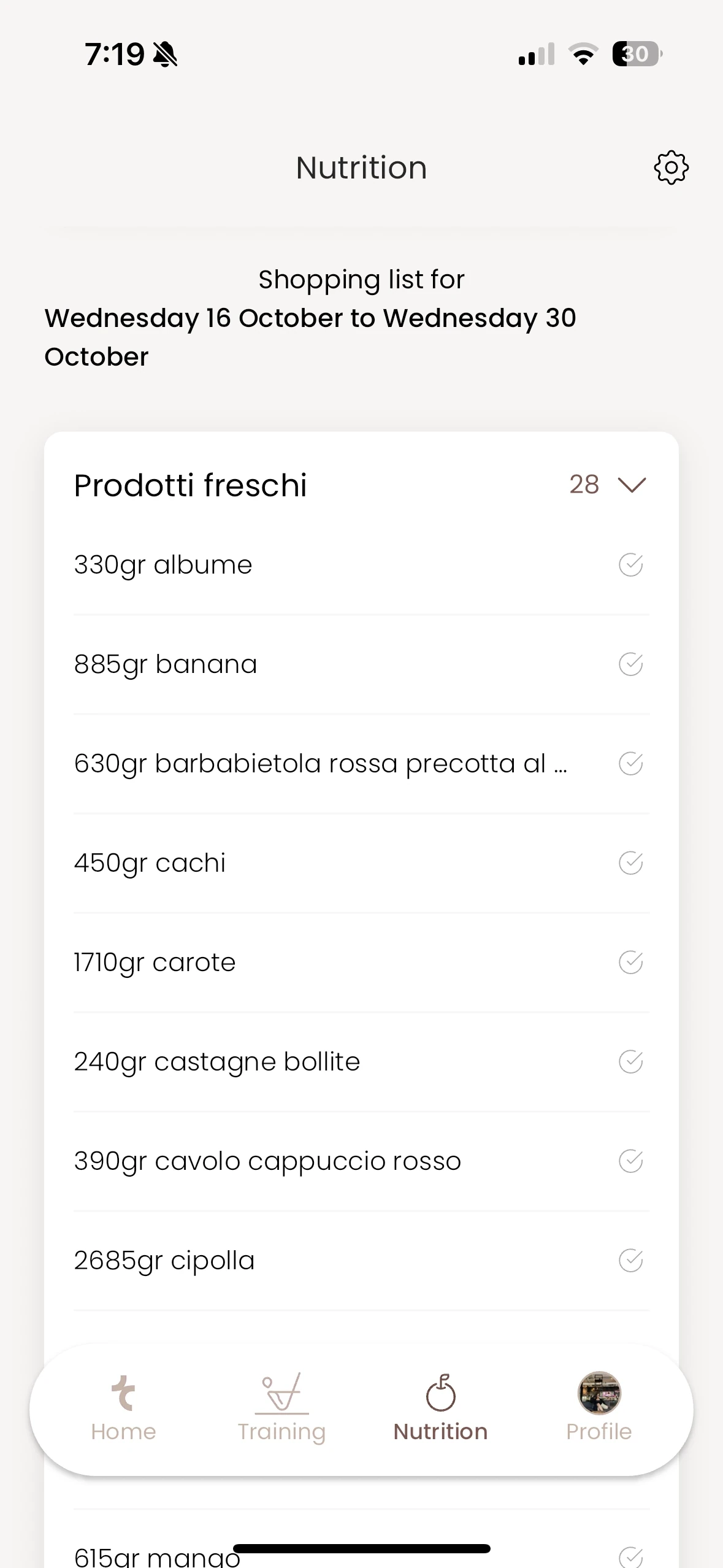Tick the 450gr cachi checkmark

[630, 863]
